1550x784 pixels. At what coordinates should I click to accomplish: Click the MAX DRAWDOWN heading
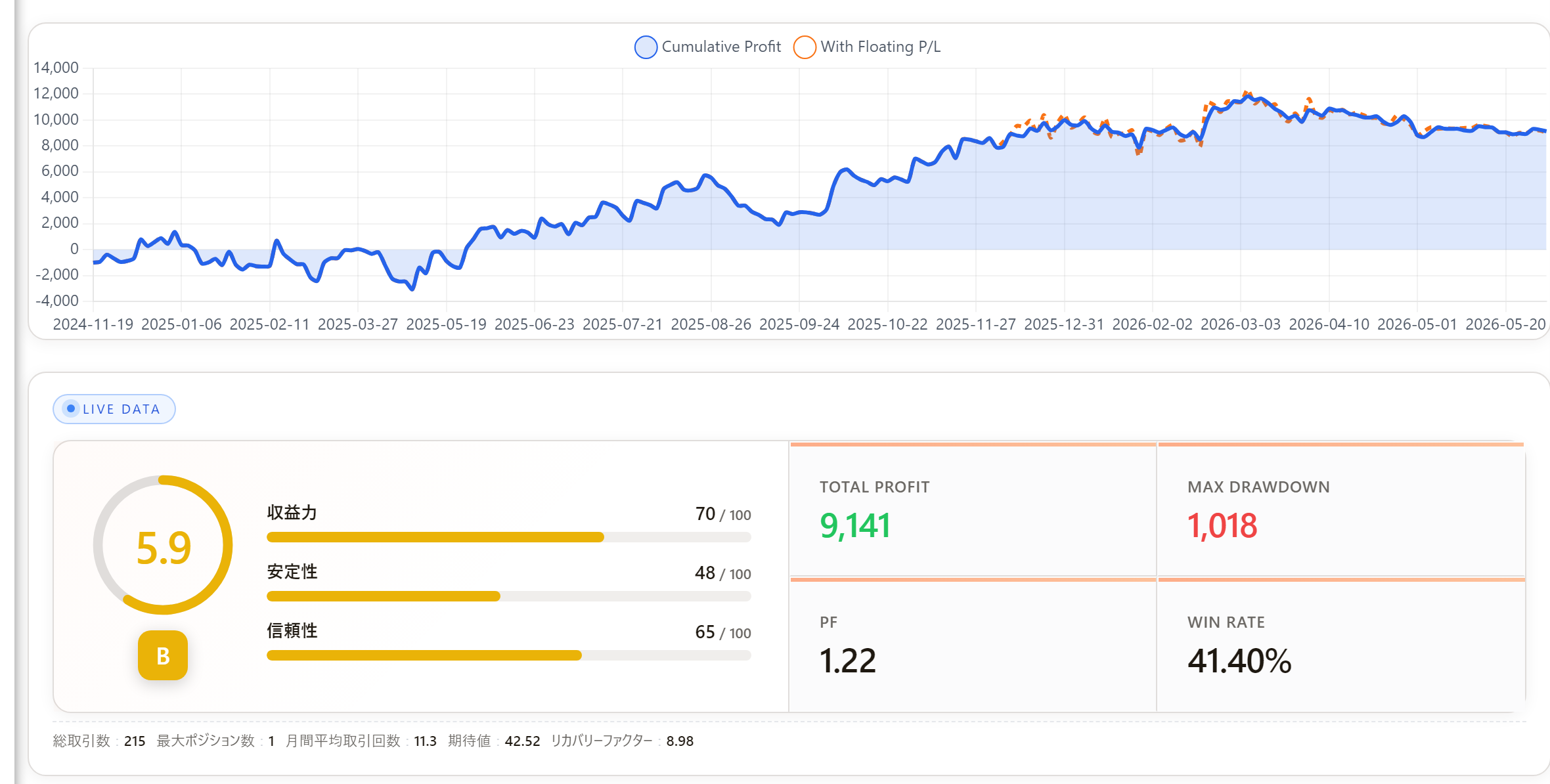1258,487
